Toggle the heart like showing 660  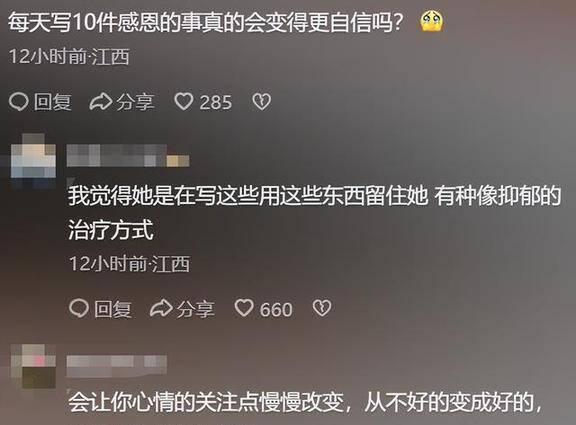pyautogui.click(x=244, y=308)
